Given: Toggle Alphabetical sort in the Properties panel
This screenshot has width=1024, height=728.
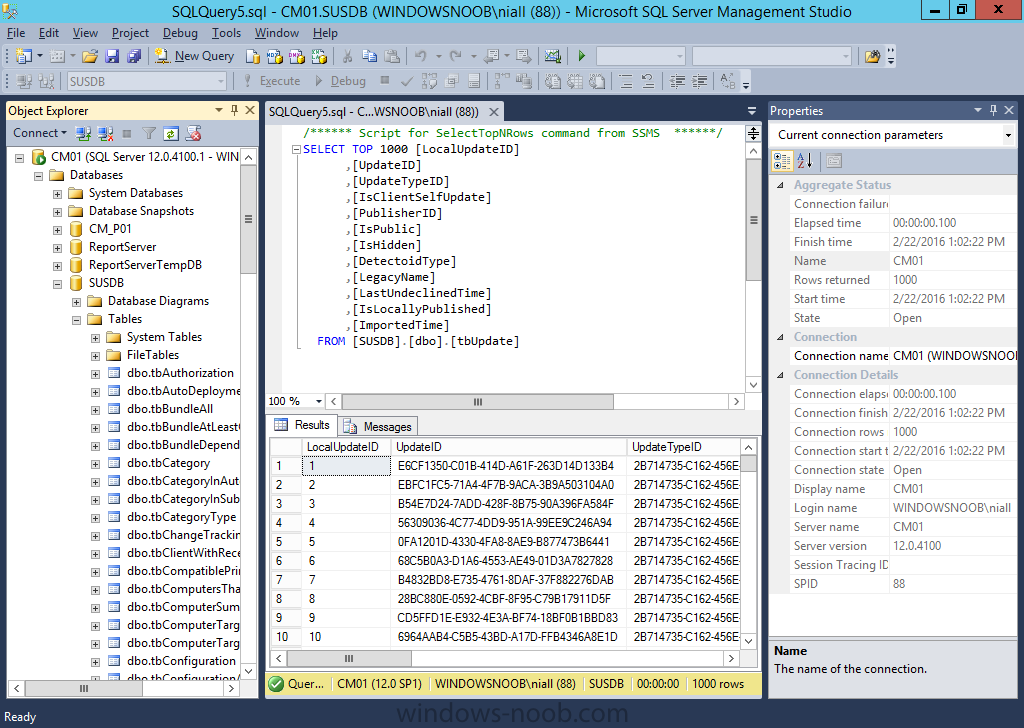Looking at the screenshot, I should coord(805,161).
